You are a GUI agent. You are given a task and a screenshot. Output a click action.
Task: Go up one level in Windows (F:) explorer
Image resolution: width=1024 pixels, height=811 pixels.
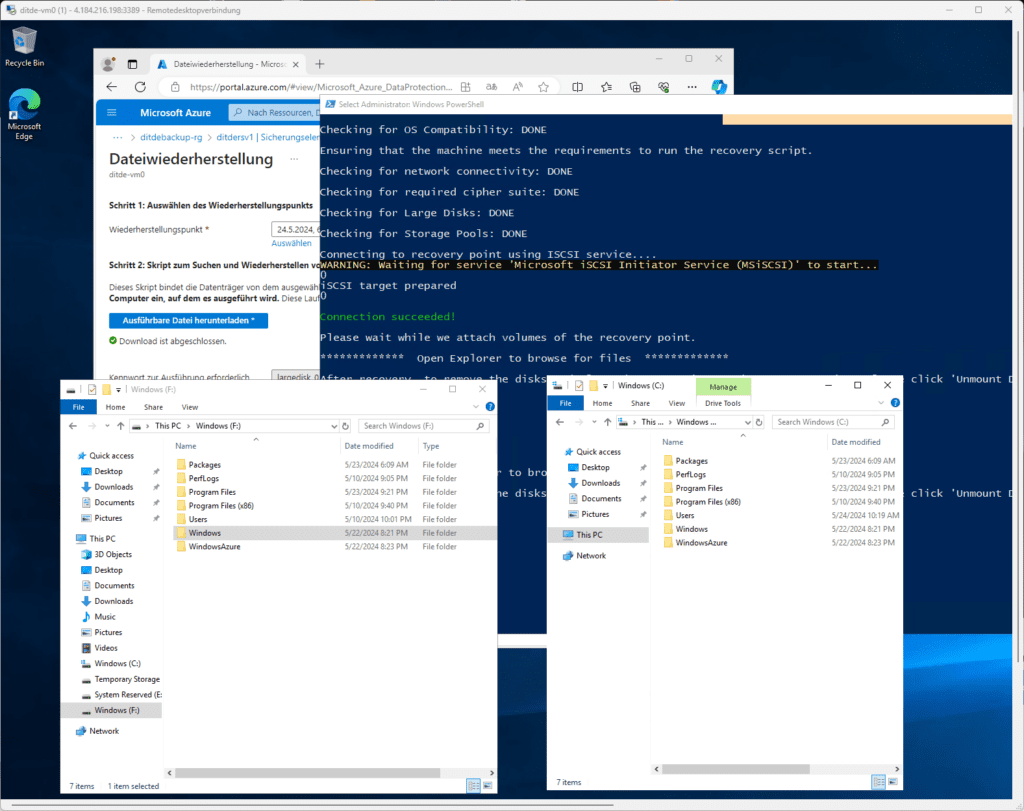(121, 426)
